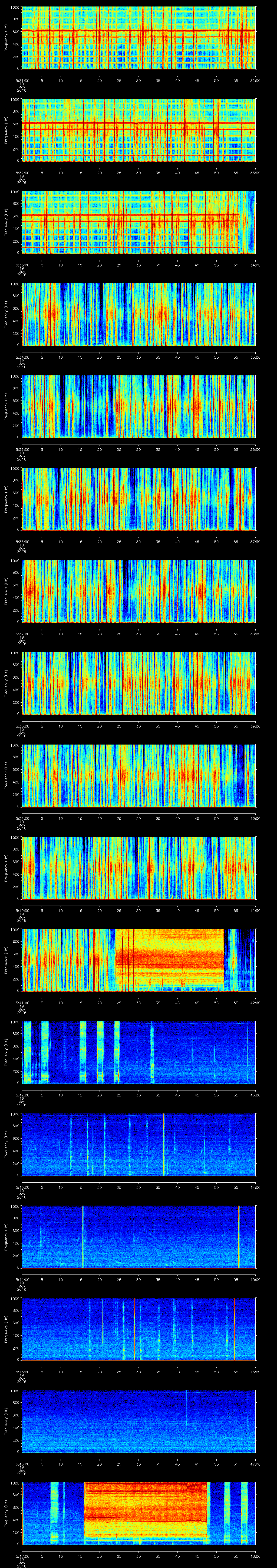Click the '5:32:00' start time label

pyautogui.click(x=22, y=173)
